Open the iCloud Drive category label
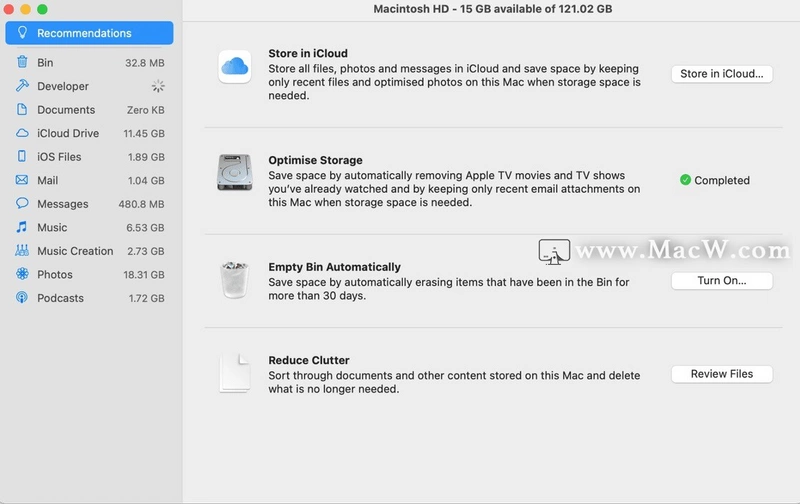Screen dimensions: 800x504 (x=68, y=133)
